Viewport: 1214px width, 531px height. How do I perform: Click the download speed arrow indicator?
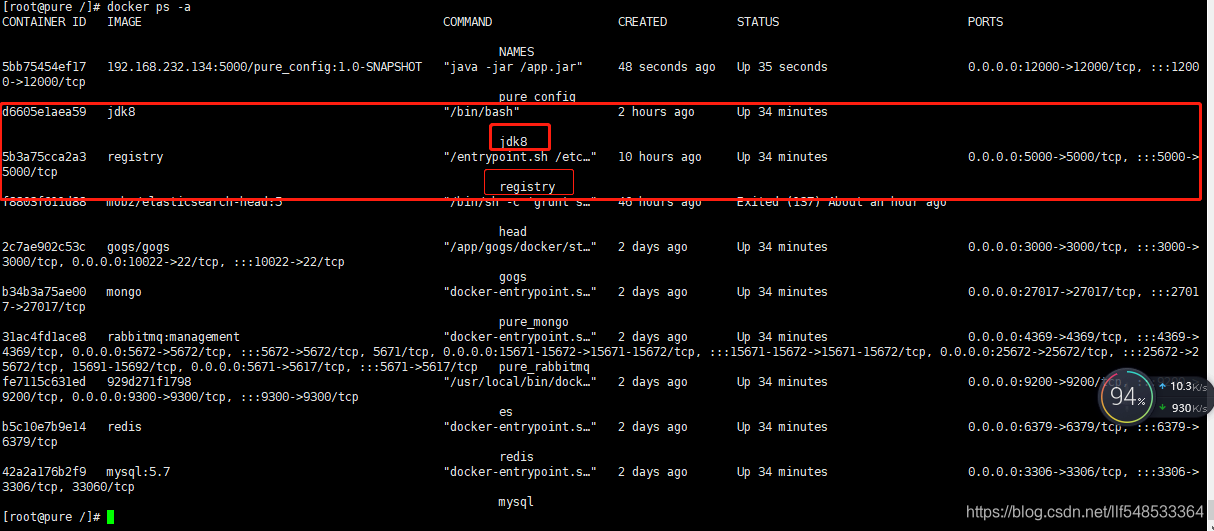click(1163, 408)
